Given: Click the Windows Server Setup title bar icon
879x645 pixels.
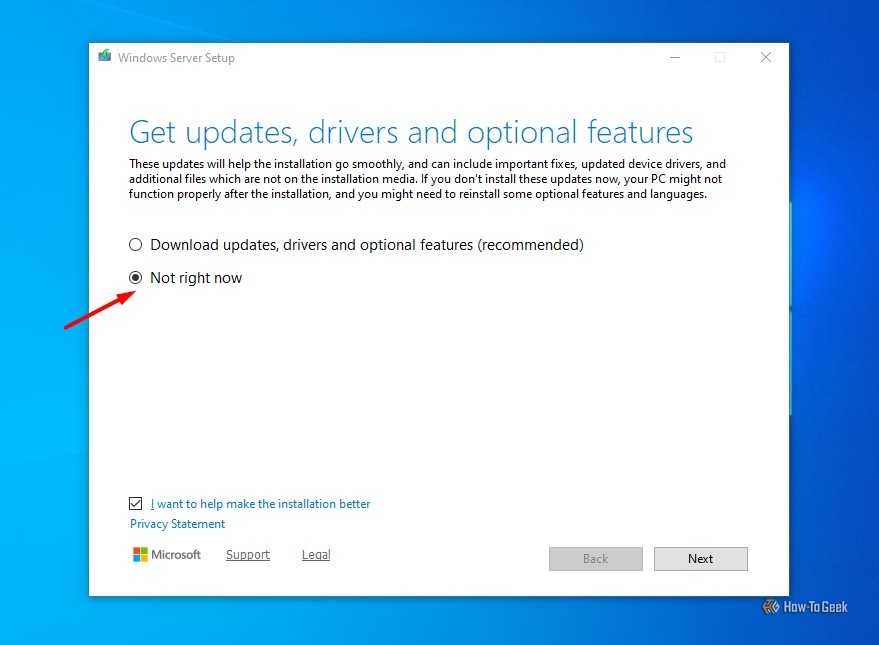Looking at the screenshot, I should (105, 57).
